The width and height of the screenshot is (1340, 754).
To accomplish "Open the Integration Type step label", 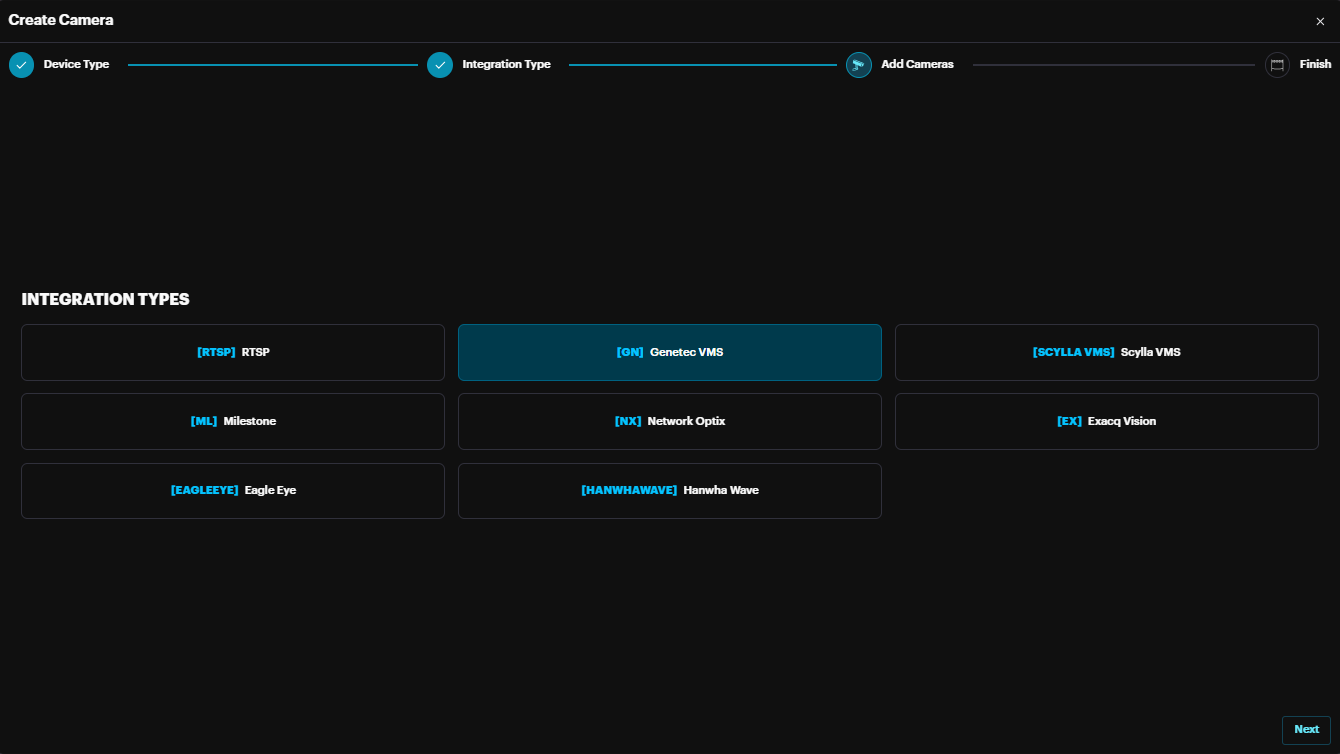I will (x=506, y=64).
